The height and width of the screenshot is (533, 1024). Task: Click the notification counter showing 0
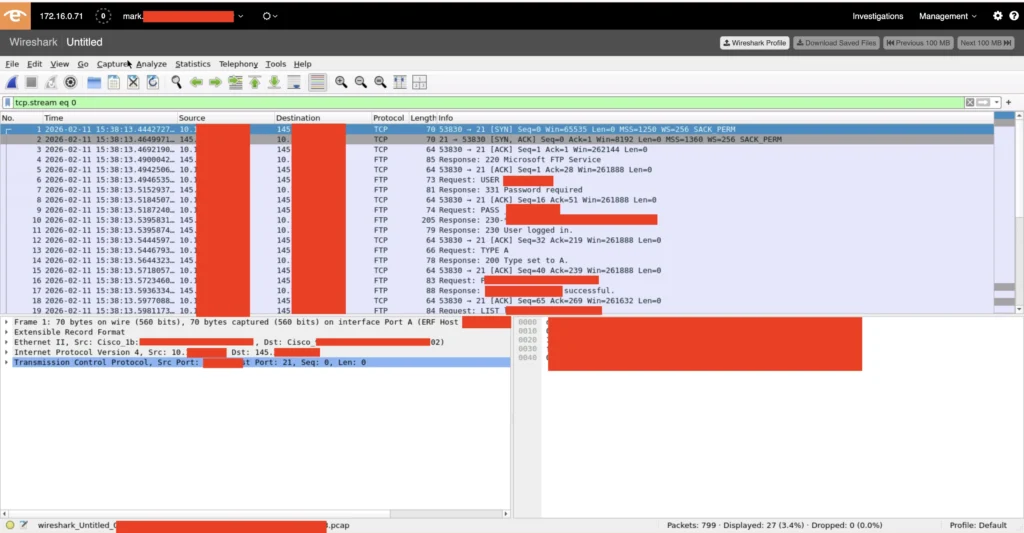[103, 16]
